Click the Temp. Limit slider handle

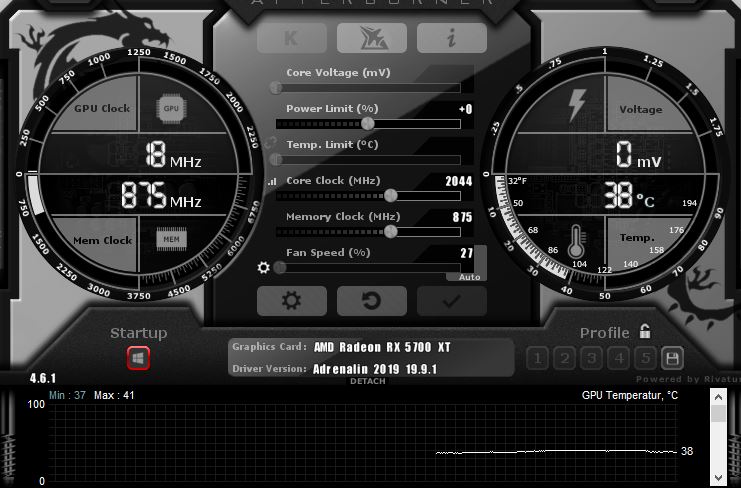(x=276, y=160)
